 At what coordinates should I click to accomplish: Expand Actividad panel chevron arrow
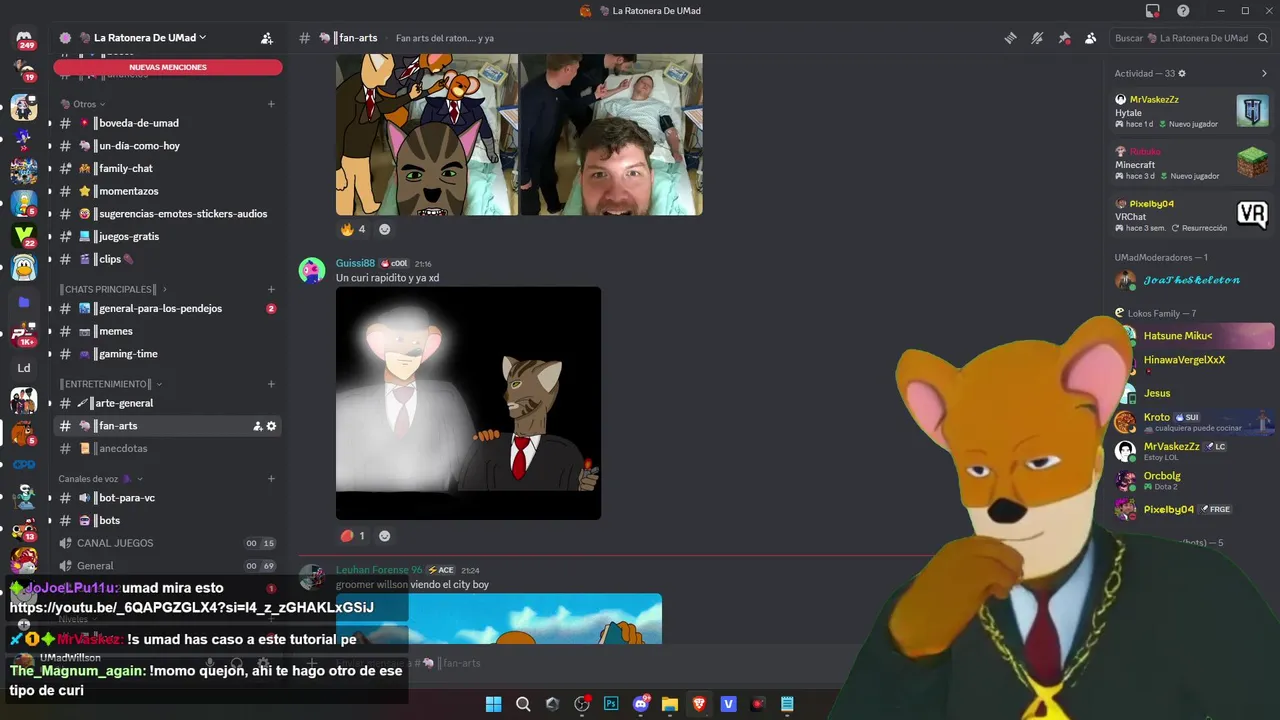[x=1264, y=74]
